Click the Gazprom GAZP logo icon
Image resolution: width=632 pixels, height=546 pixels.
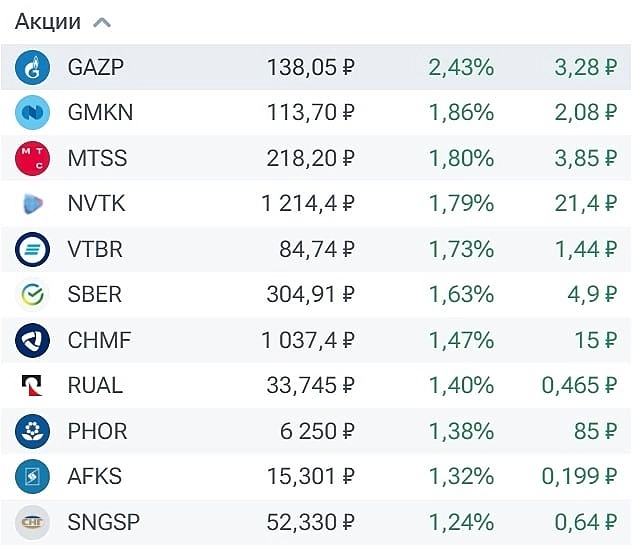[x=33, y=68]
